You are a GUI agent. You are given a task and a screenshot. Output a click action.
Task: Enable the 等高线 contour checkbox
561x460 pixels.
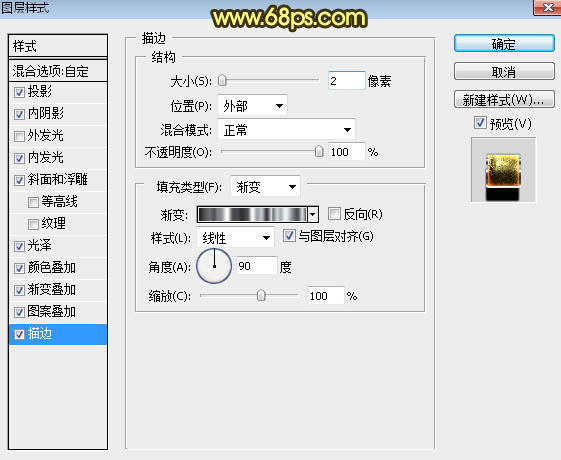33,202
